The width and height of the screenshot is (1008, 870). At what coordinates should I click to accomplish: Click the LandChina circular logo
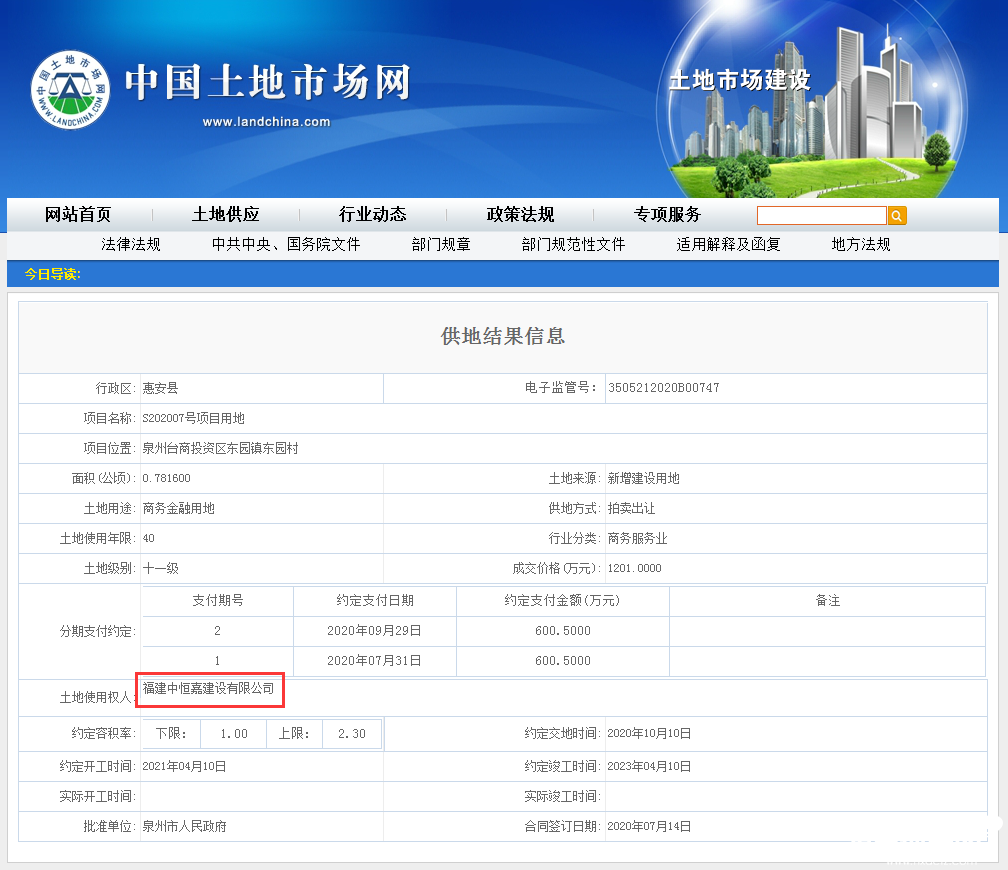pos(70,90)
